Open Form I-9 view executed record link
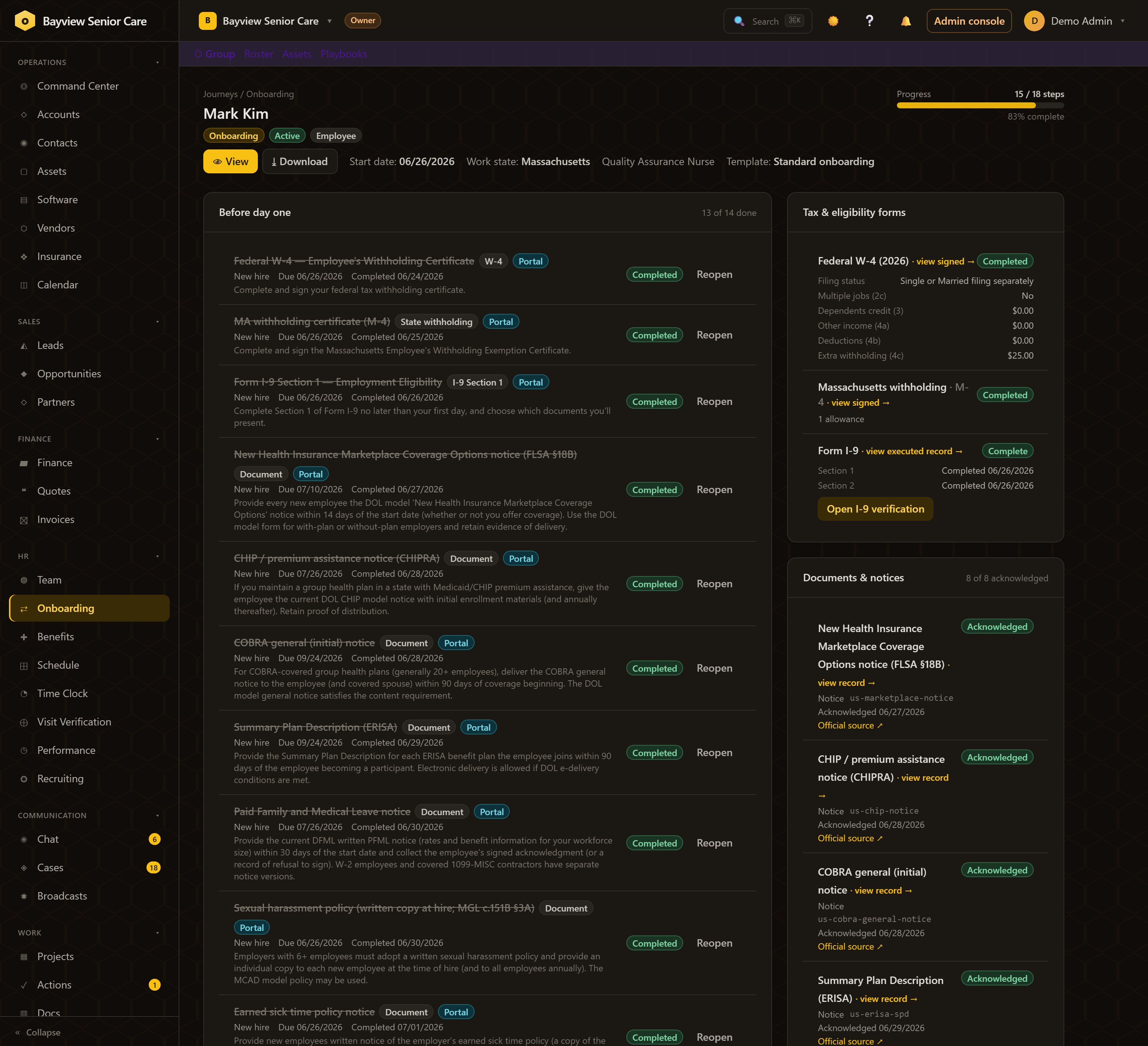Image resolution: width=1148 pixels, height=1046 pixels. (x=914, y=451)
